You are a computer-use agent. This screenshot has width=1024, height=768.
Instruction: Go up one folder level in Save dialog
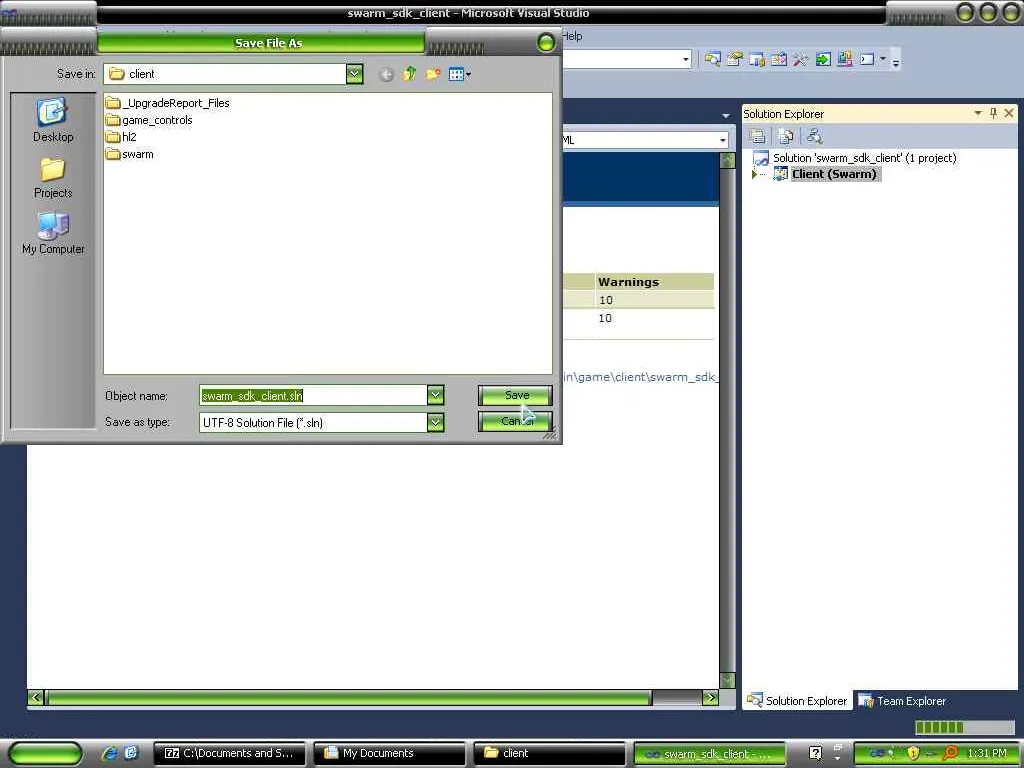tap(409, 74)
